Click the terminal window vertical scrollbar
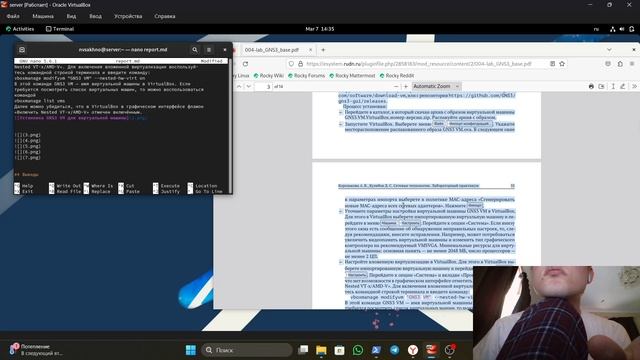 point(230,122)
